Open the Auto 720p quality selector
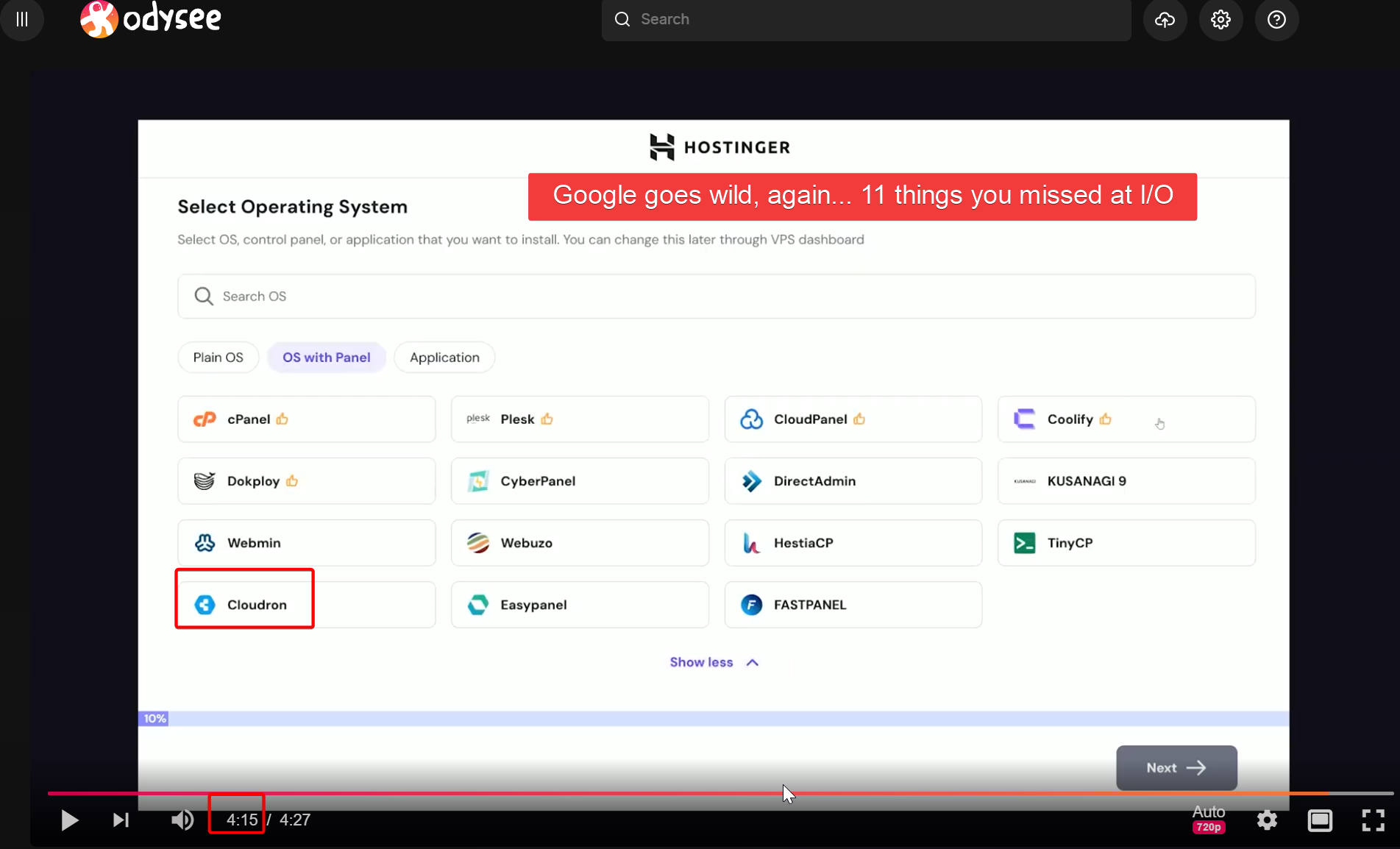This screenshot has width=1400, height=849. point(1209,819)
